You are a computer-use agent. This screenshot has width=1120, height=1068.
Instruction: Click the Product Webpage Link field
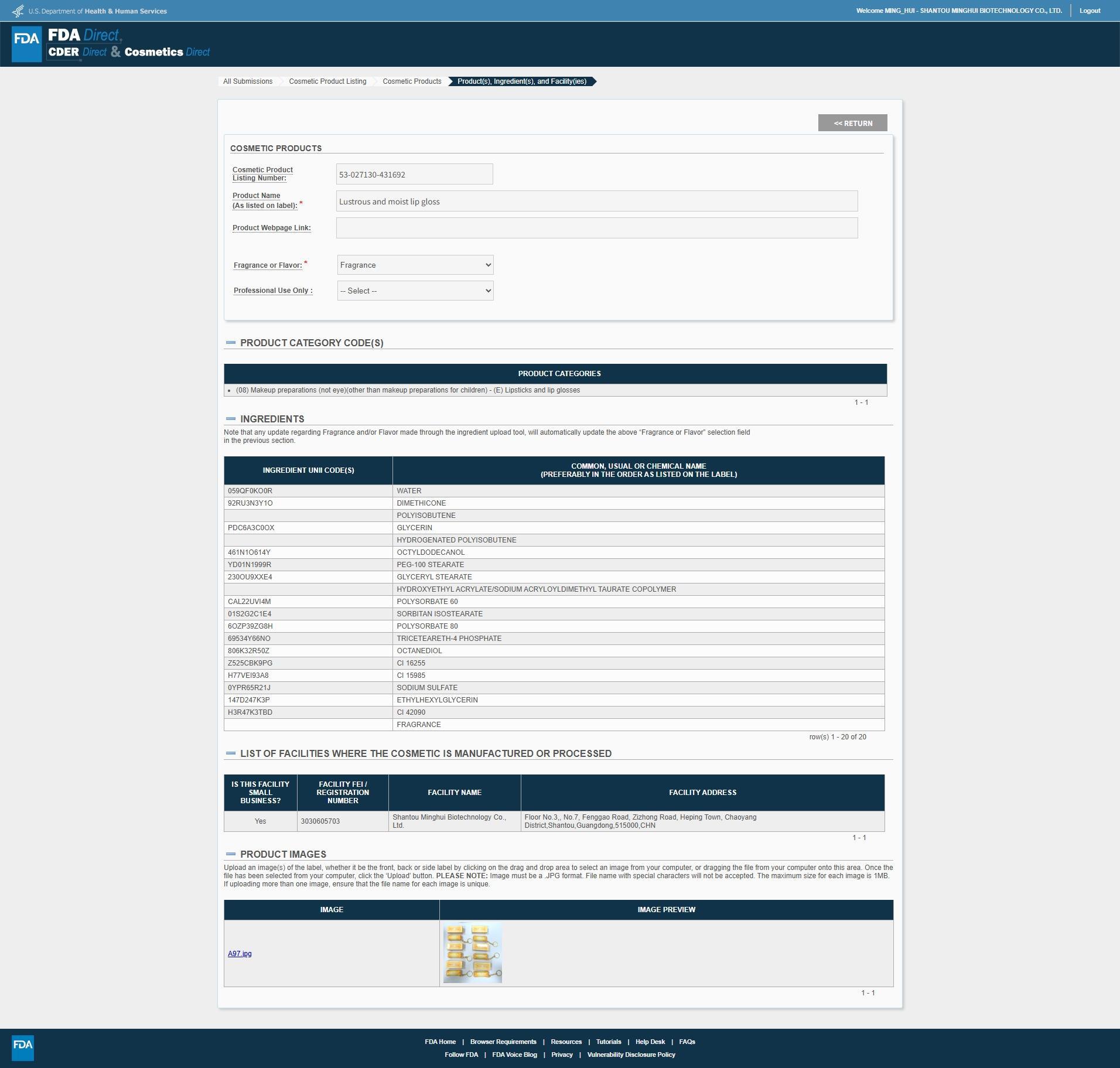(597, 228)
